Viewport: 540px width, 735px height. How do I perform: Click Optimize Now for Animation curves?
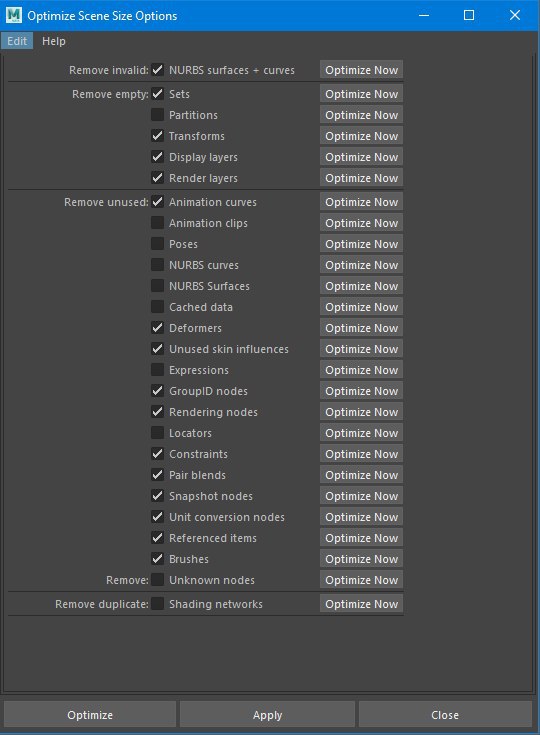point(361,202)
